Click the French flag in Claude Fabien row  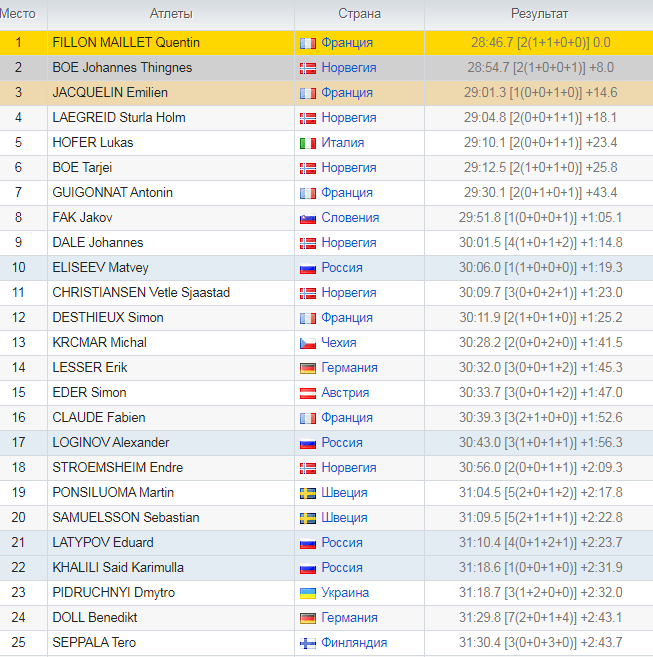point(308,418)
